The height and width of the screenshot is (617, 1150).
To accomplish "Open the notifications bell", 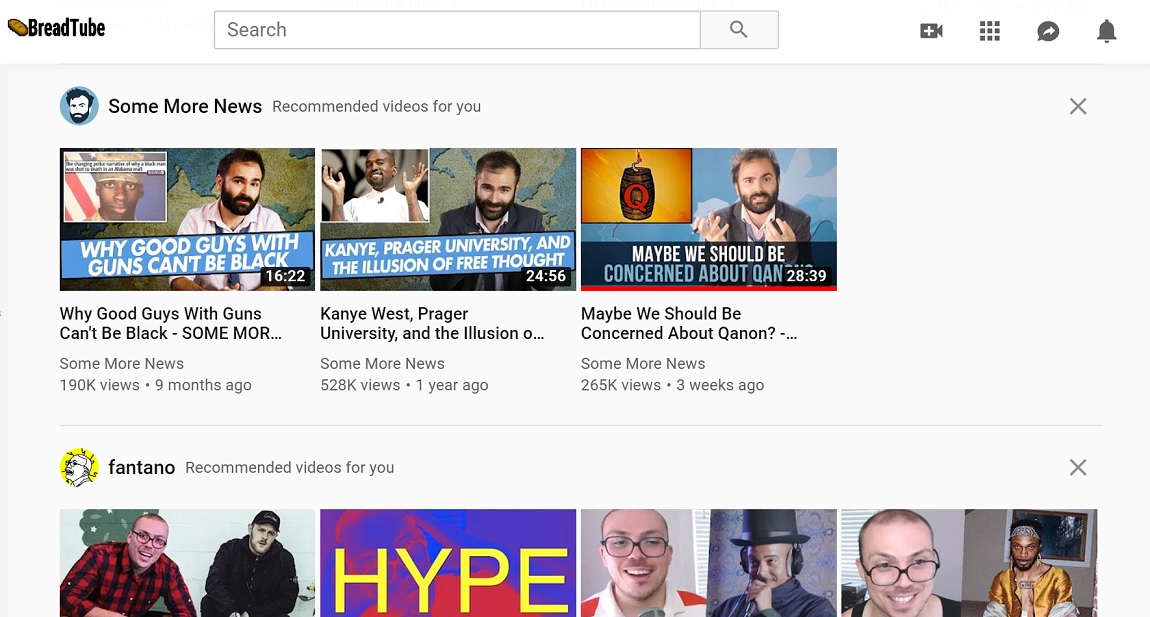I will coord(1106,31).
